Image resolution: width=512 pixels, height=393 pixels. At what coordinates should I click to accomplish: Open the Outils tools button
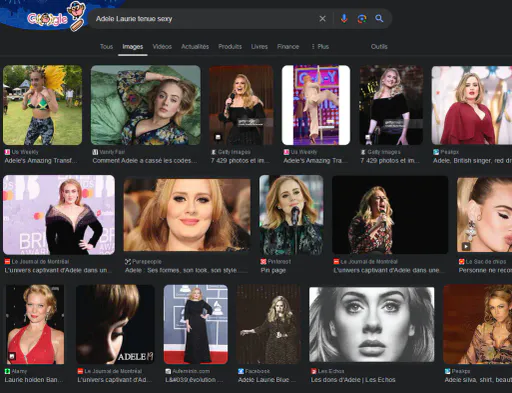click(x=379, y=47)
